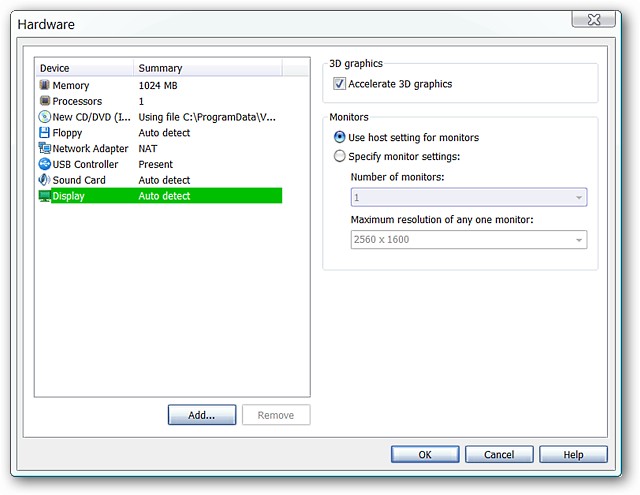640x495 pixels.
Task: Click the Floppy disk icon
Action: 44,133
